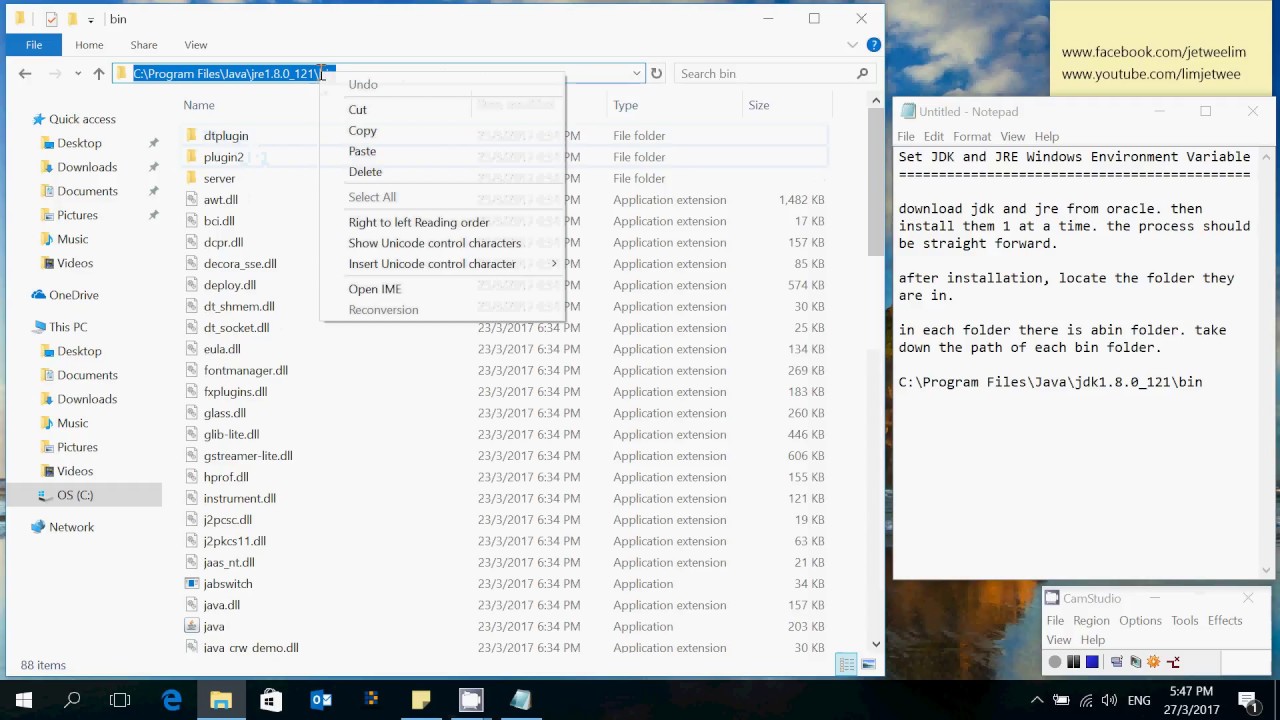Open CamStudio's Effects menu
This screenshot has width=1280, height=720.
(x=1224, y=620)
